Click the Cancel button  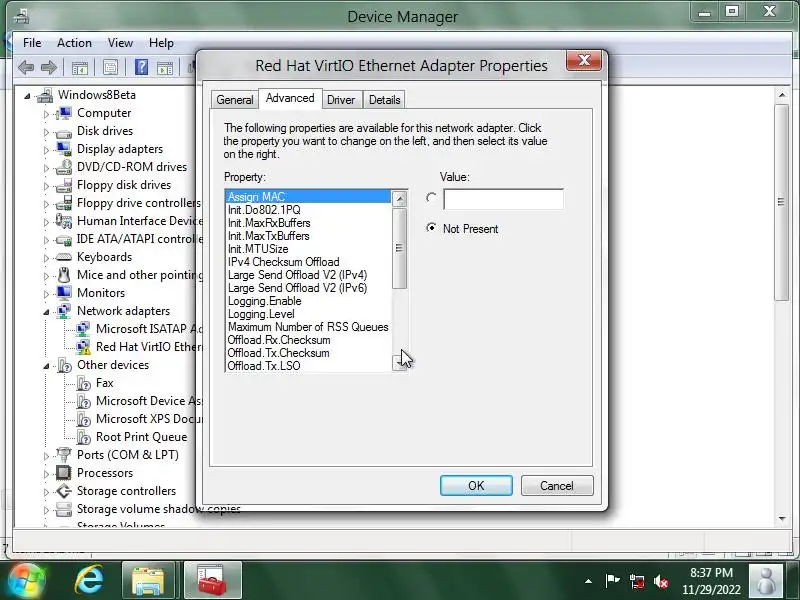click(557, 485)
